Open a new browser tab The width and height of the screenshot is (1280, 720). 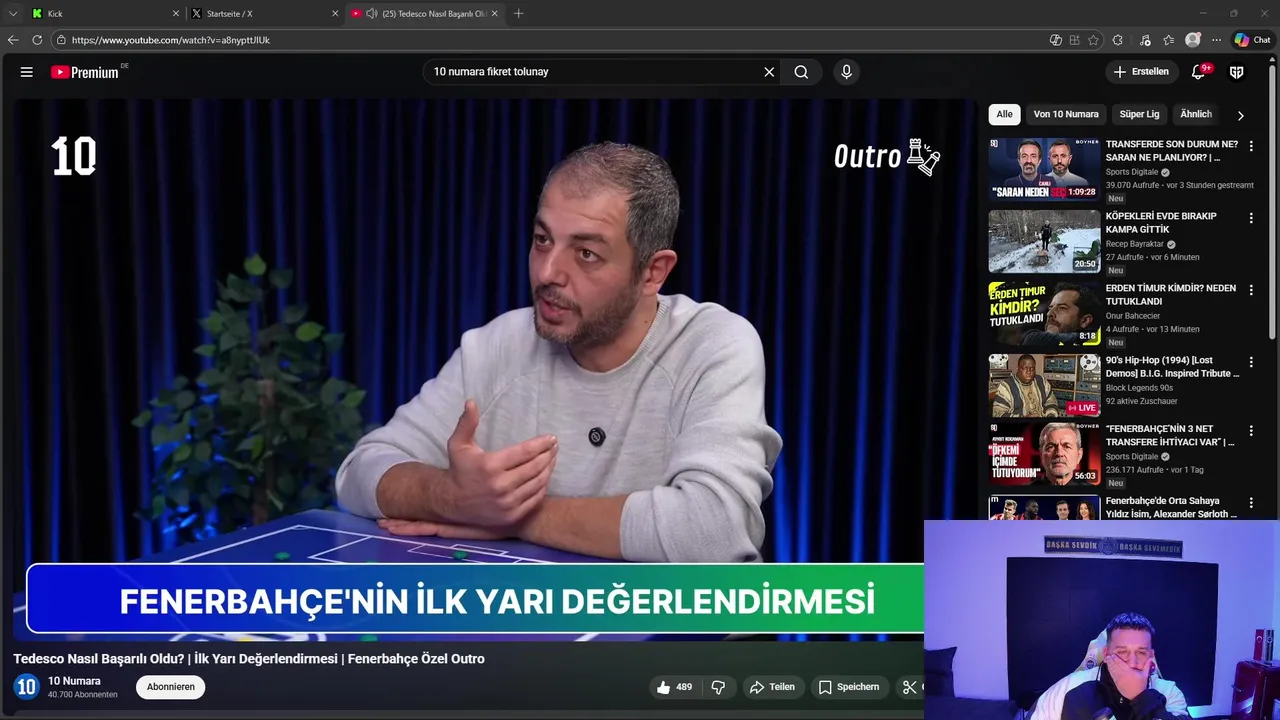tap(518, 14)
